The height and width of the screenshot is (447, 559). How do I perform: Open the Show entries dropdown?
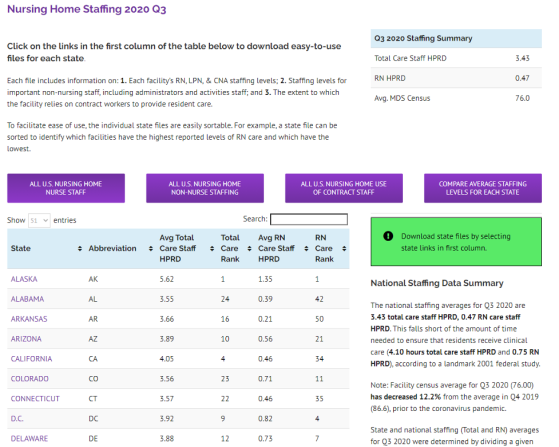(x=39, y=220)
